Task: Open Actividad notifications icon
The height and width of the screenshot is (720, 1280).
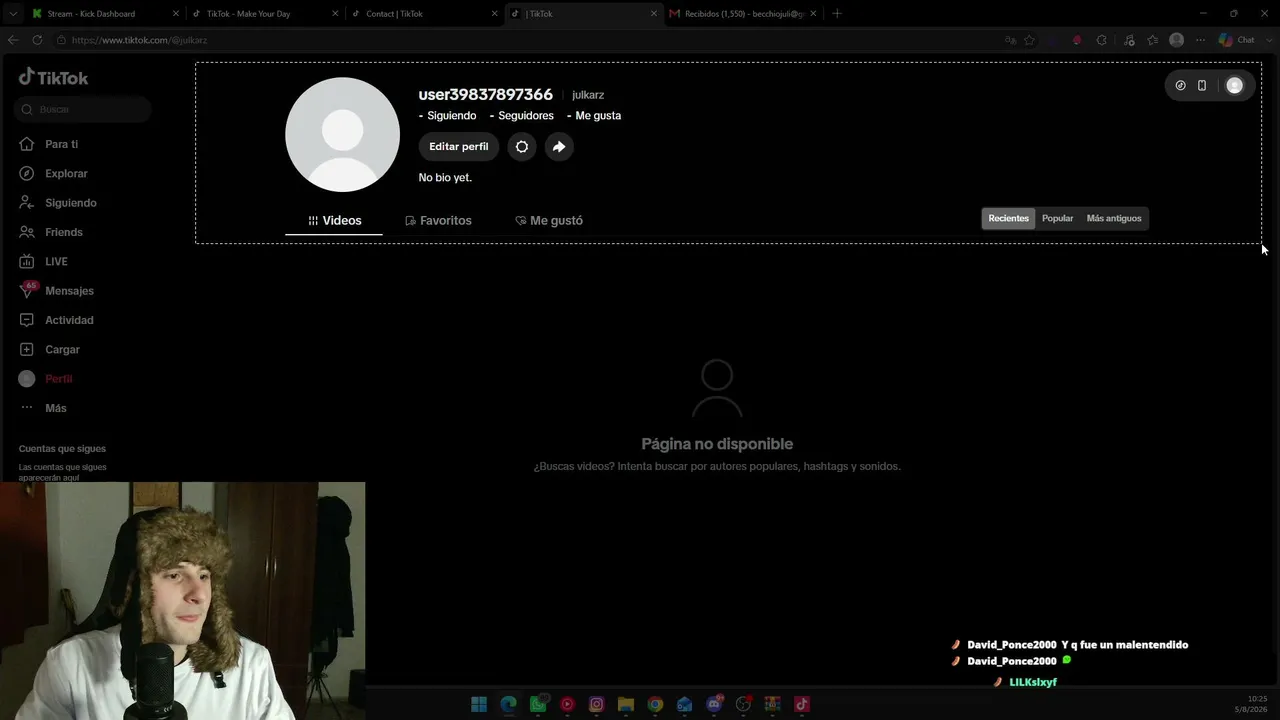Action: click(x=27, y=320)
